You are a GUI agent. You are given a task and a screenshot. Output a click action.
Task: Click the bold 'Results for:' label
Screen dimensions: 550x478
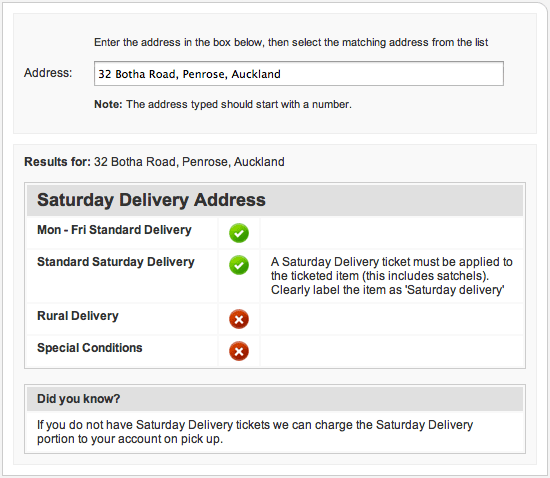point(57,162)
